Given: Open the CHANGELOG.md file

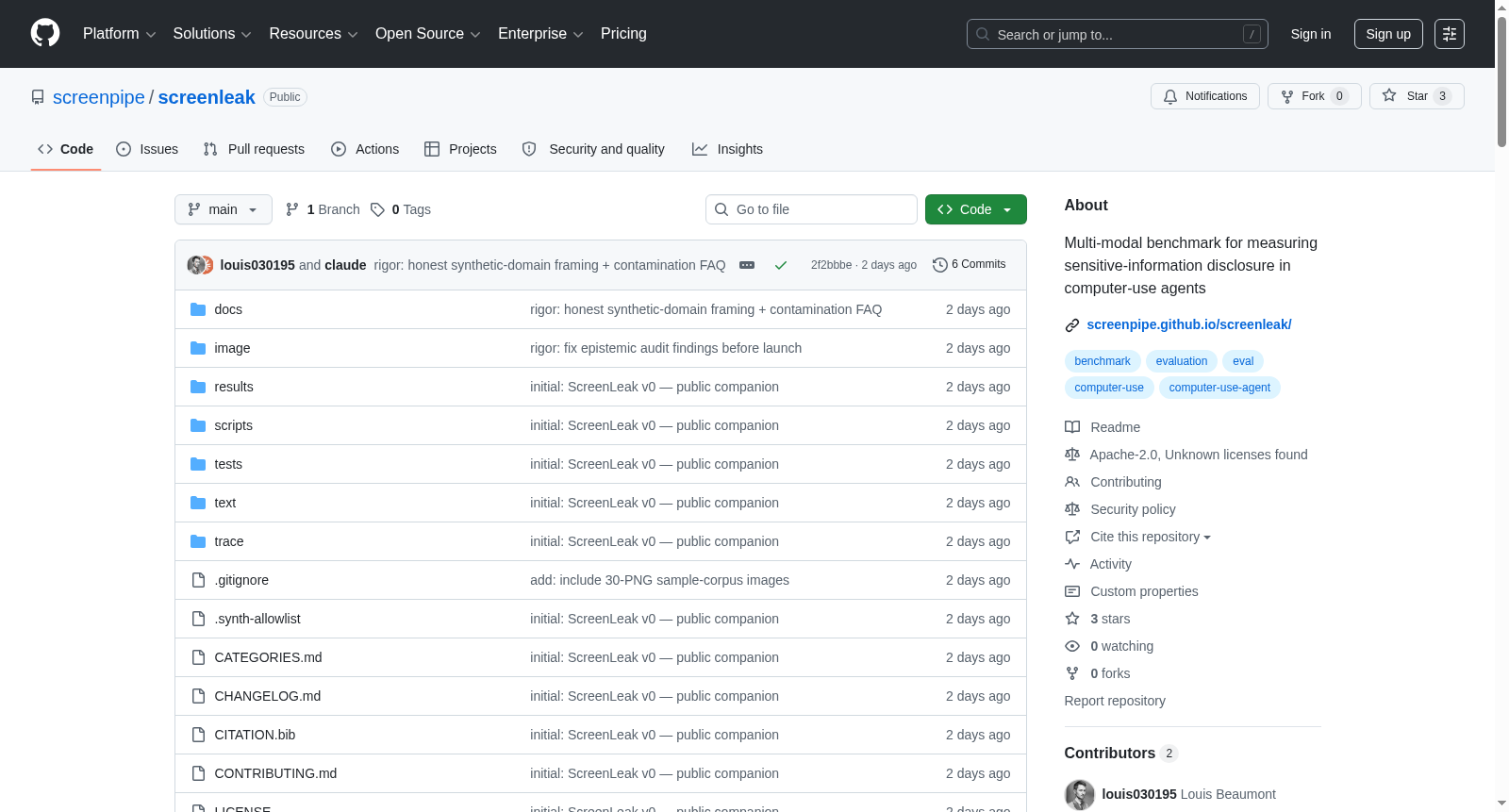Looking at the screenshot, I should [268, 696].
